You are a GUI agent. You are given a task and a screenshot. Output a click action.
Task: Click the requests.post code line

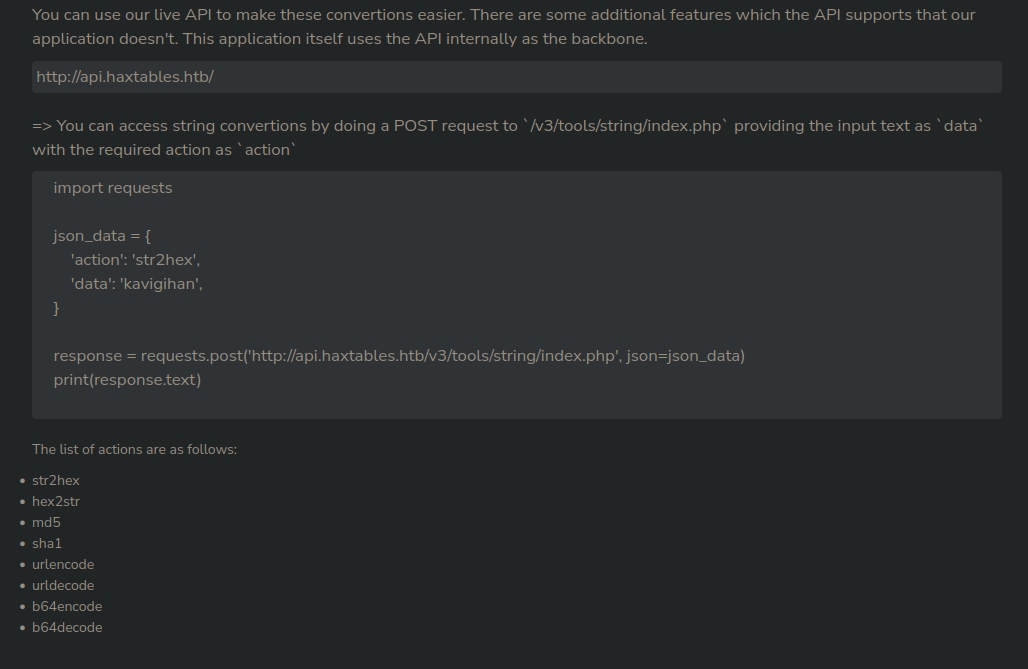pos(399,356)
